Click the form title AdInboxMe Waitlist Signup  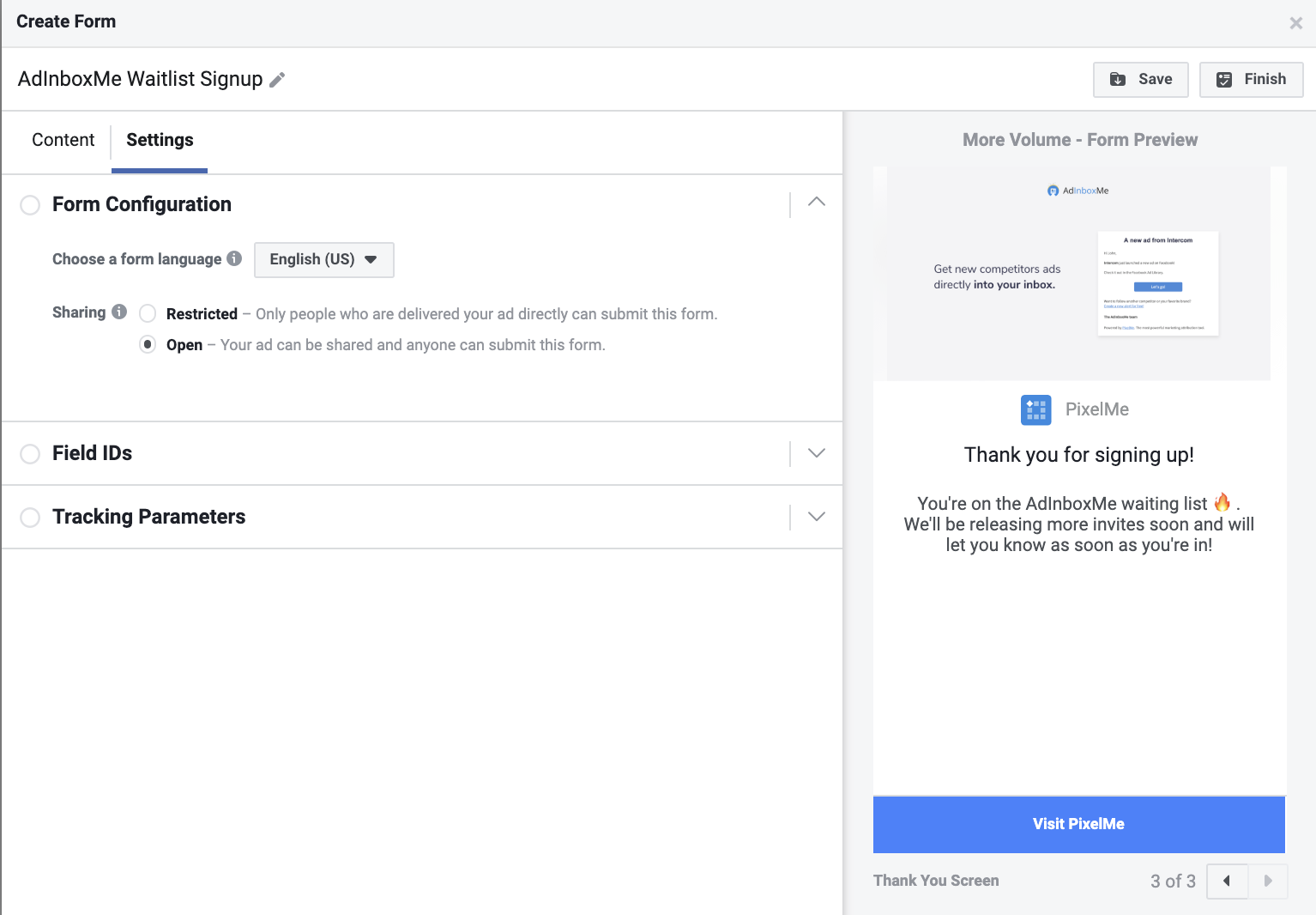[x=141, y=79]
